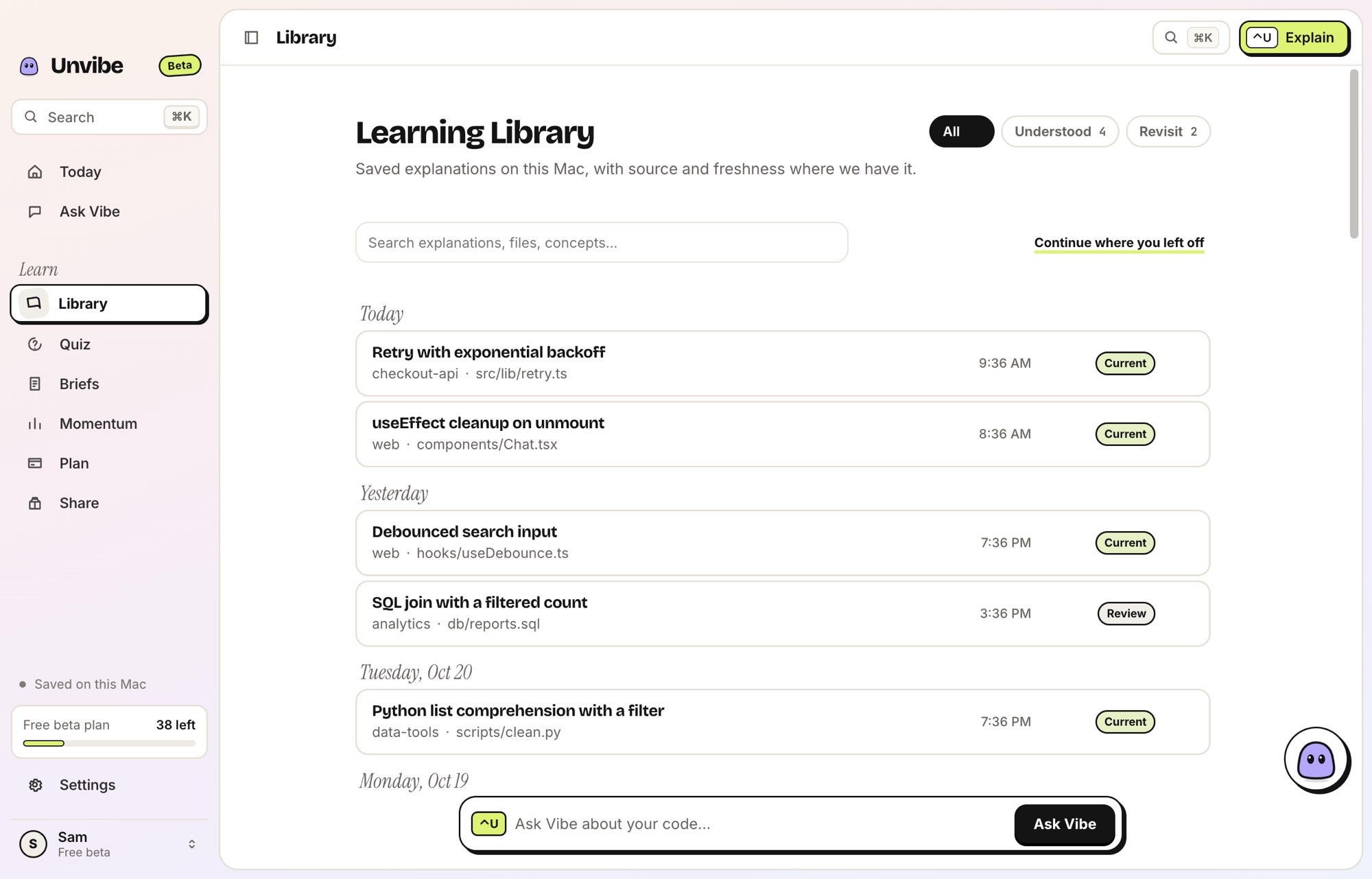Filter by Understood explanations
The width and height of the screenshot is (1372, 879).
pos(1060,132)
